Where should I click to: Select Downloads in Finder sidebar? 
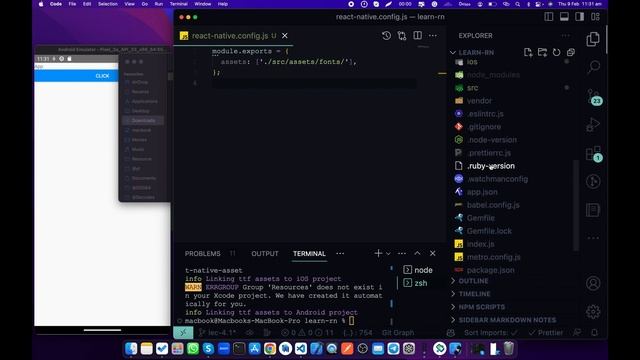click(143, 120)
